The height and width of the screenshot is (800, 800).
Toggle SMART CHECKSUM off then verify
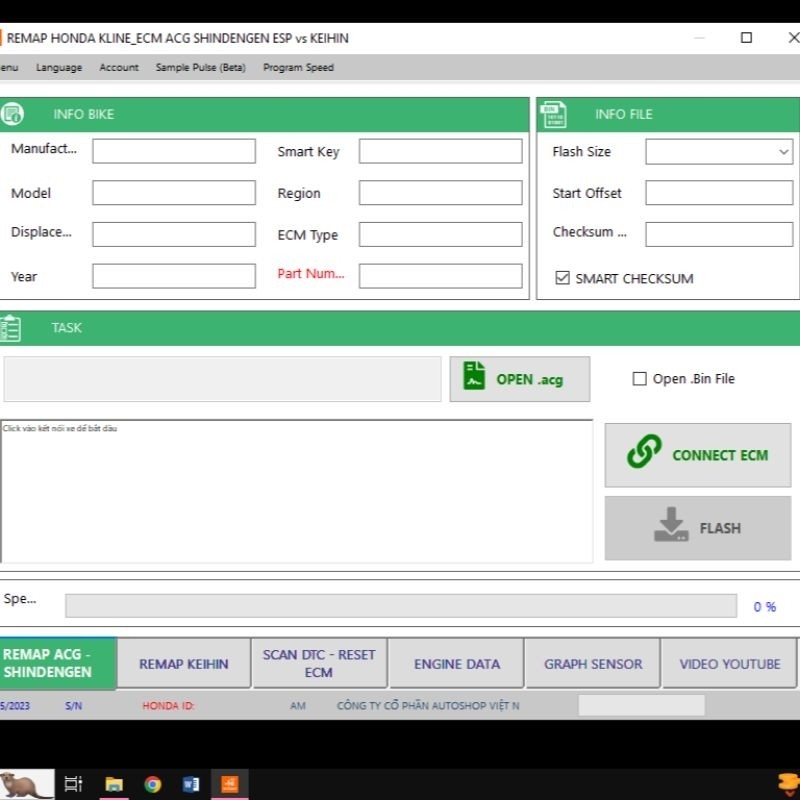coord(563,278)
